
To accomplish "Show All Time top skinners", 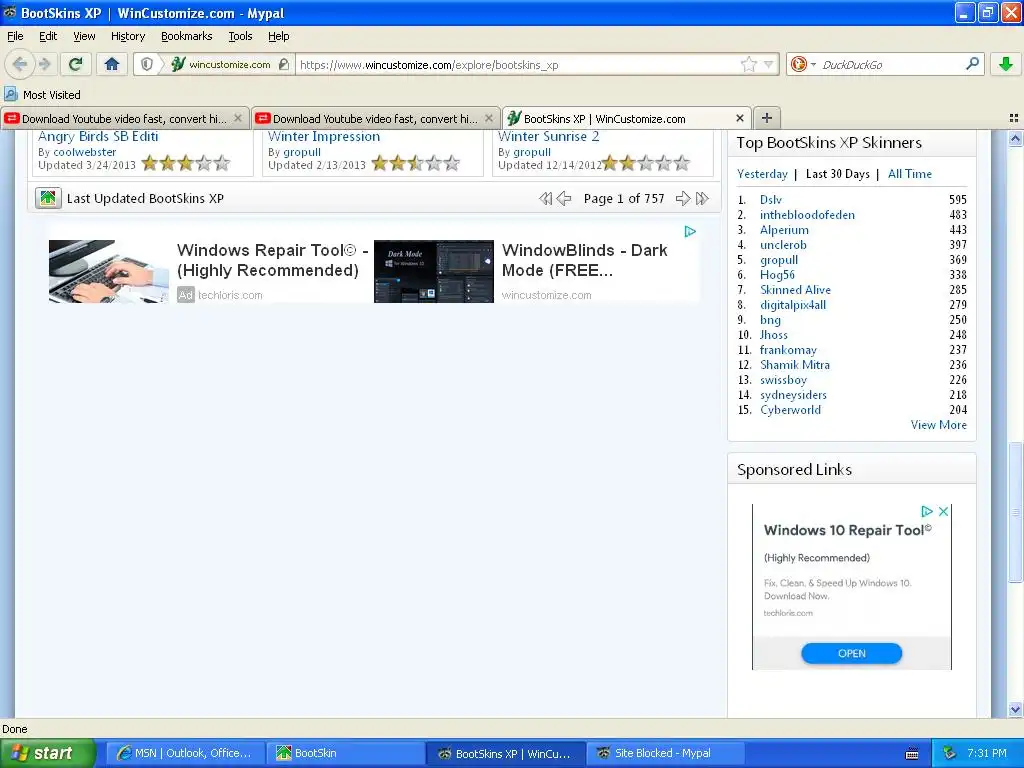I will [x=910, y=174].
